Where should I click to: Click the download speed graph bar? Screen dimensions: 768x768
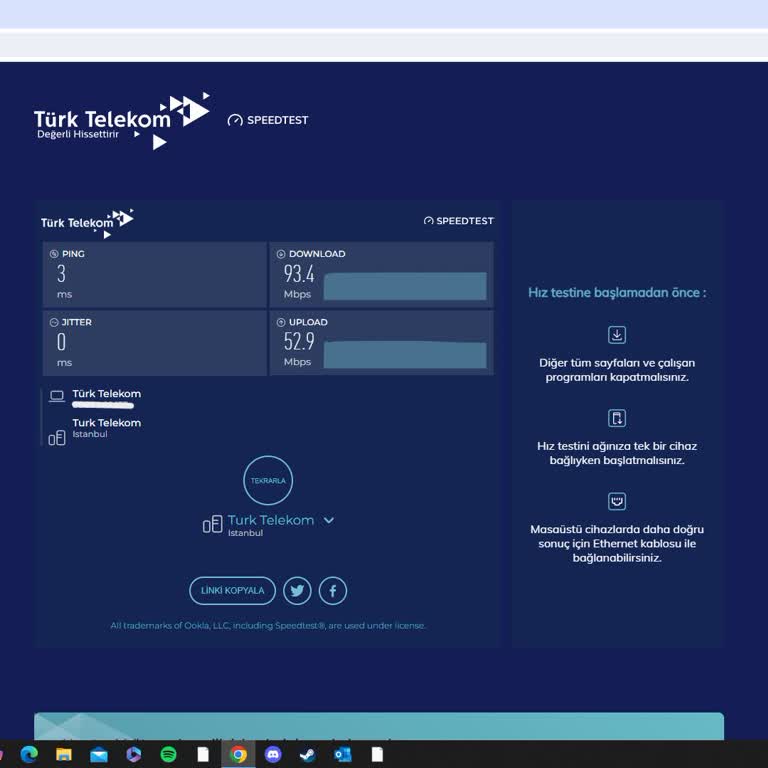(405, 286)
